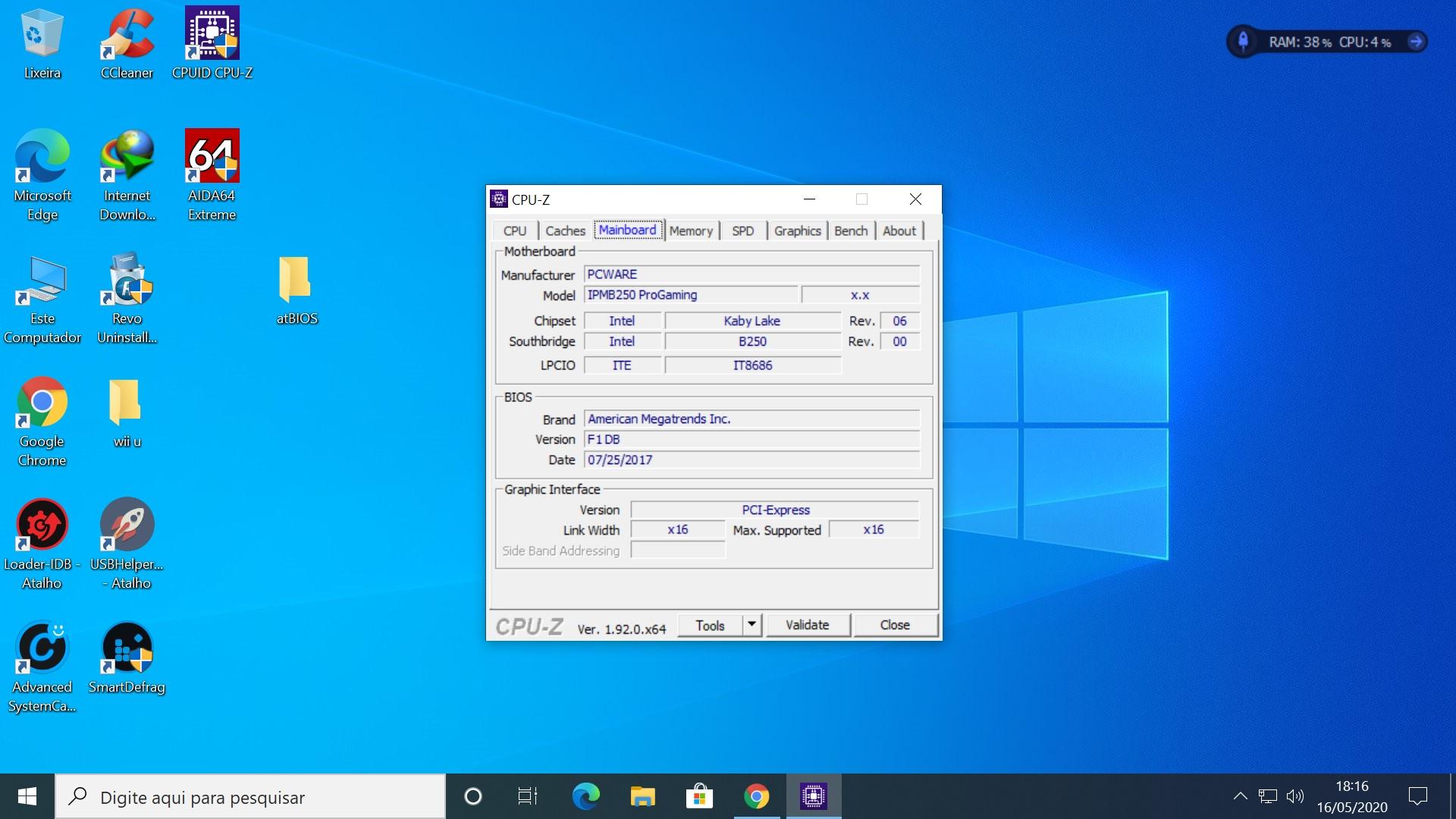The image size is (1456, 819).
Task: Click the Link Width x16 value
Action: click(x=678, y=530)
